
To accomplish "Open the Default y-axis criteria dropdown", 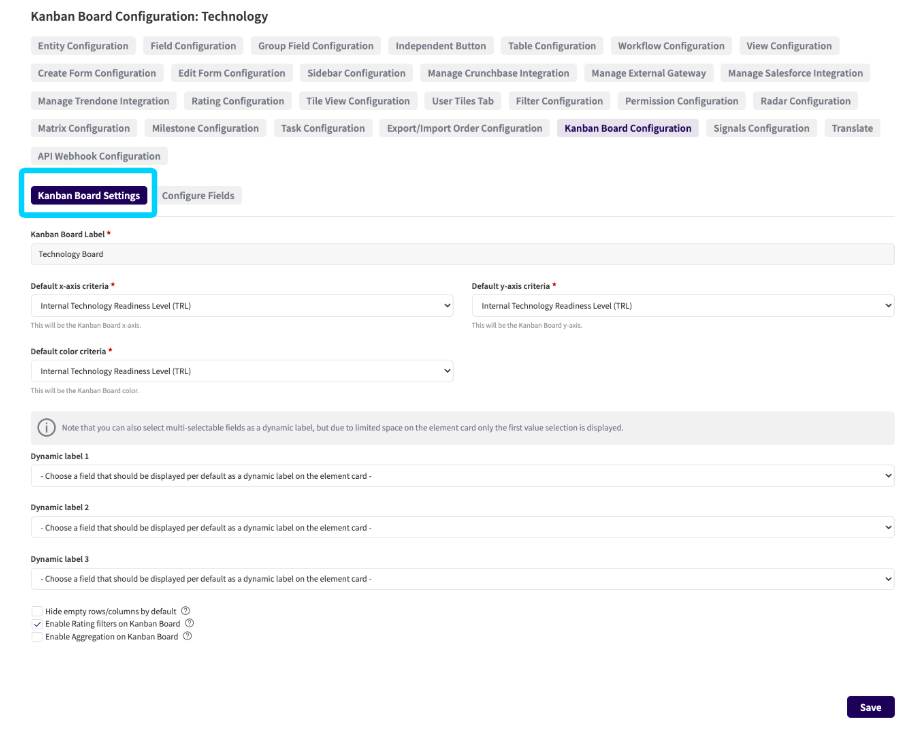I will 683,306.
